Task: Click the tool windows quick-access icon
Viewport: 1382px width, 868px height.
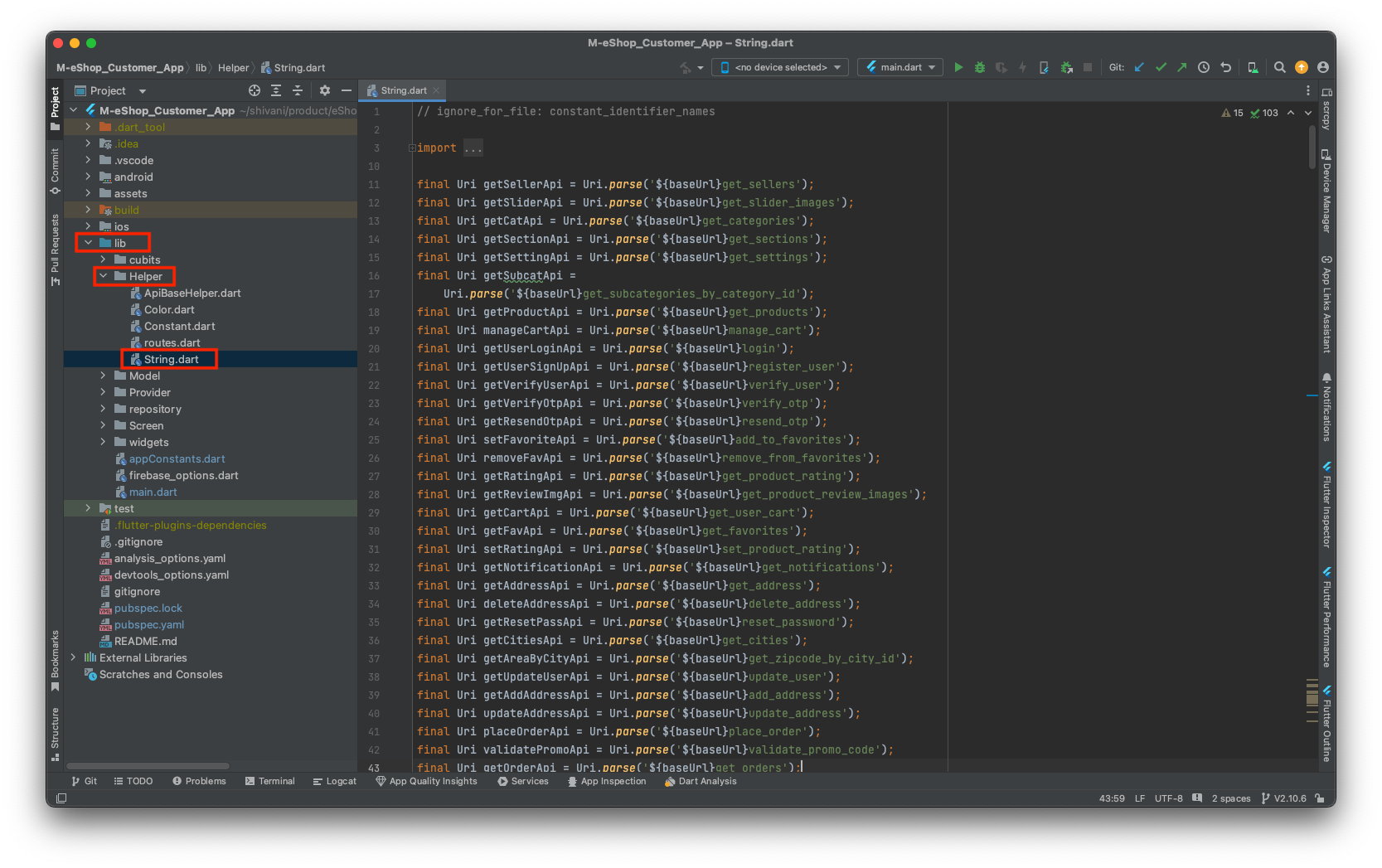Action: (x=61, y=798)
